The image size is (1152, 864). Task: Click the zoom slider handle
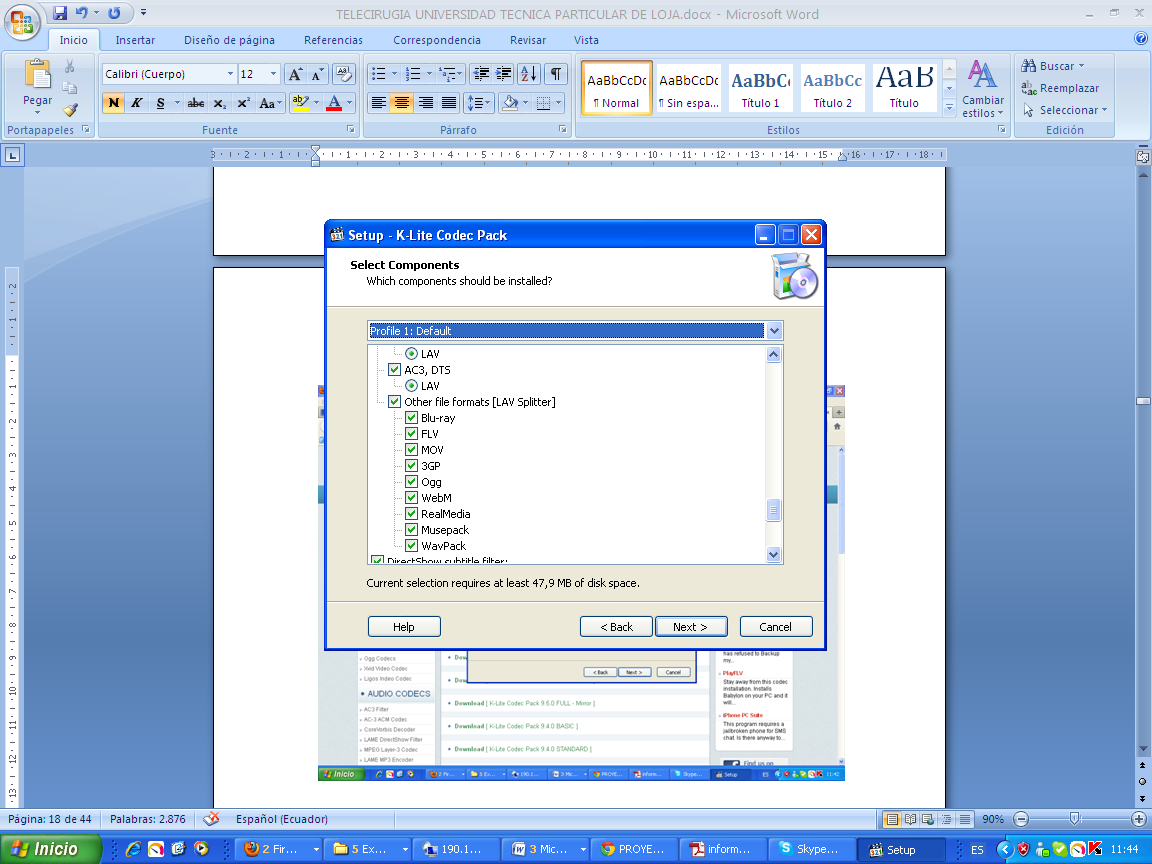click(x=1075, y=818)
